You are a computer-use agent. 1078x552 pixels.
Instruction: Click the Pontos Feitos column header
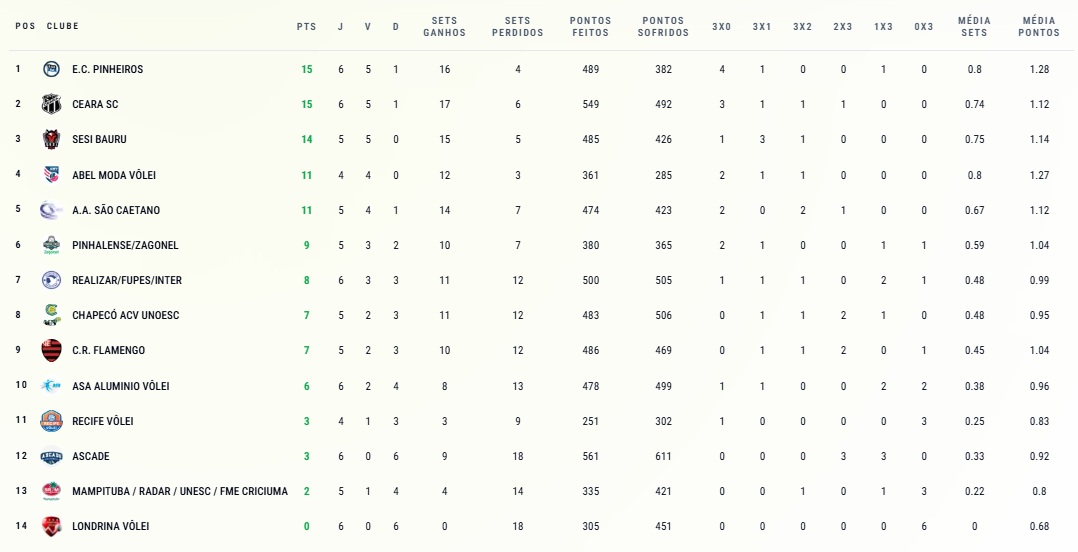tap(590, 26)
